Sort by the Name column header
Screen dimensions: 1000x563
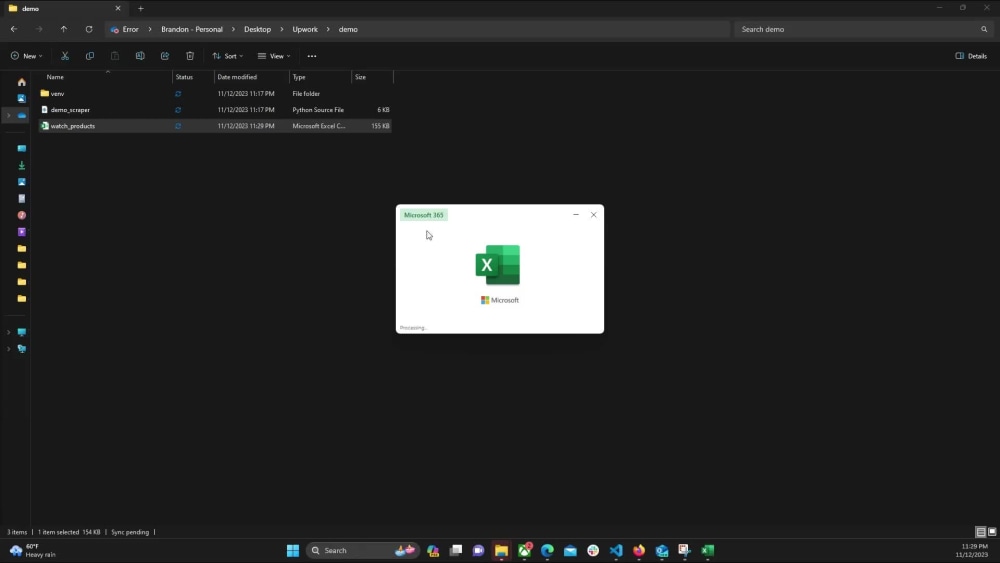(x=107, y=77)
